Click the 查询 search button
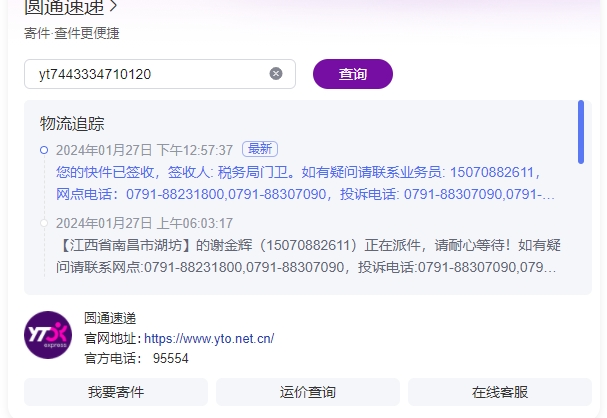Viewport: 607px width, 418px height. click(353, 74)
